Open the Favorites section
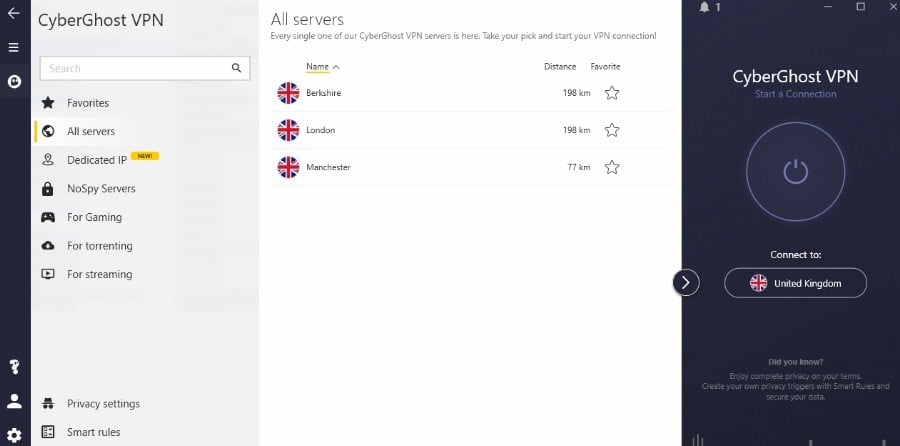 tap(88, 103)
